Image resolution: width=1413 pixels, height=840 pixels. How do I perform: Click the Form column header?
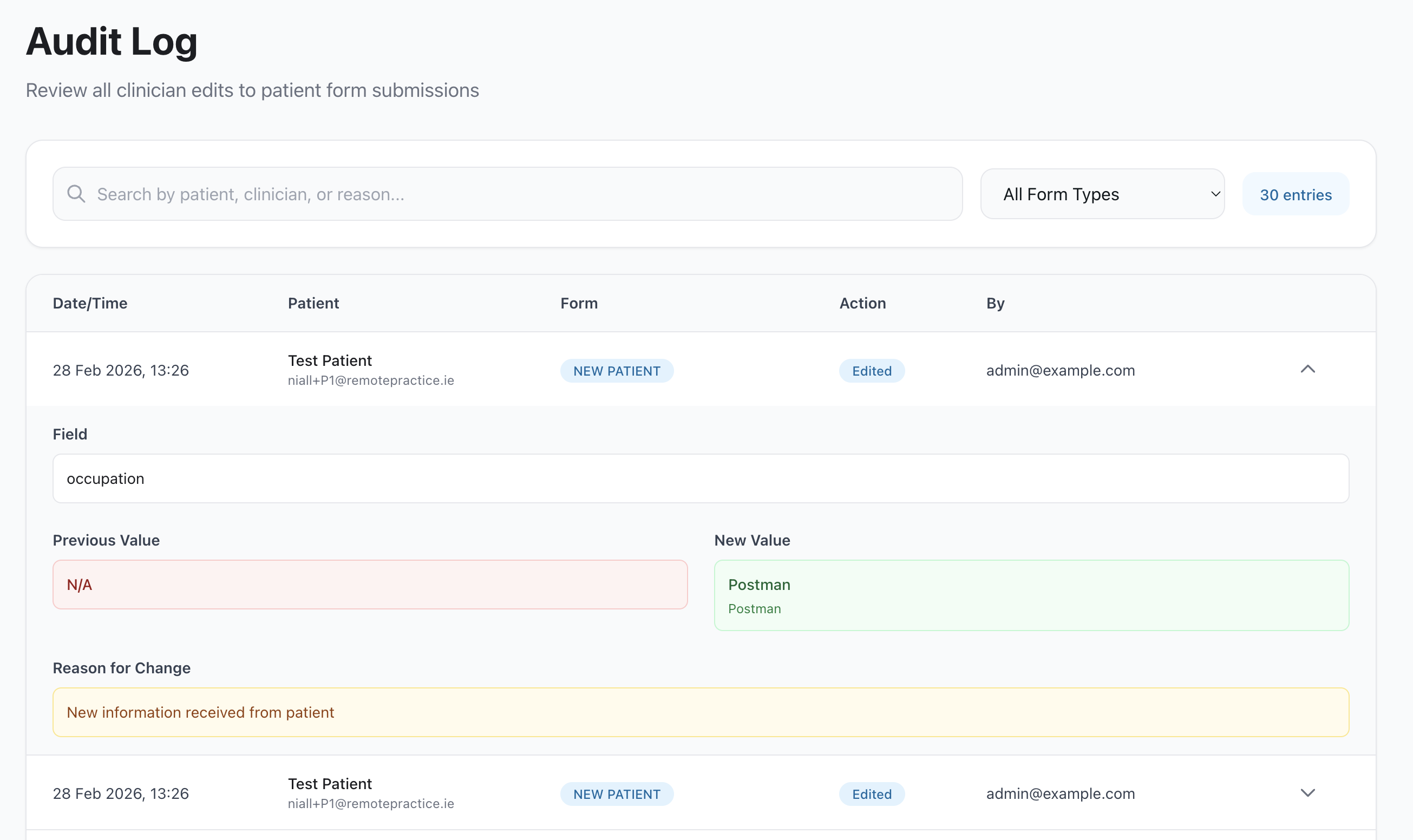click(x=579, y=304)
